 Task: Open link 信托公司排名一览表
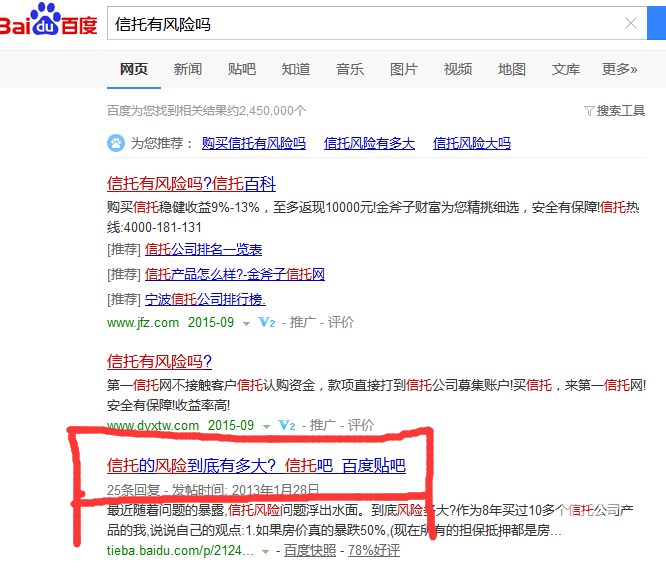[203, 249]
